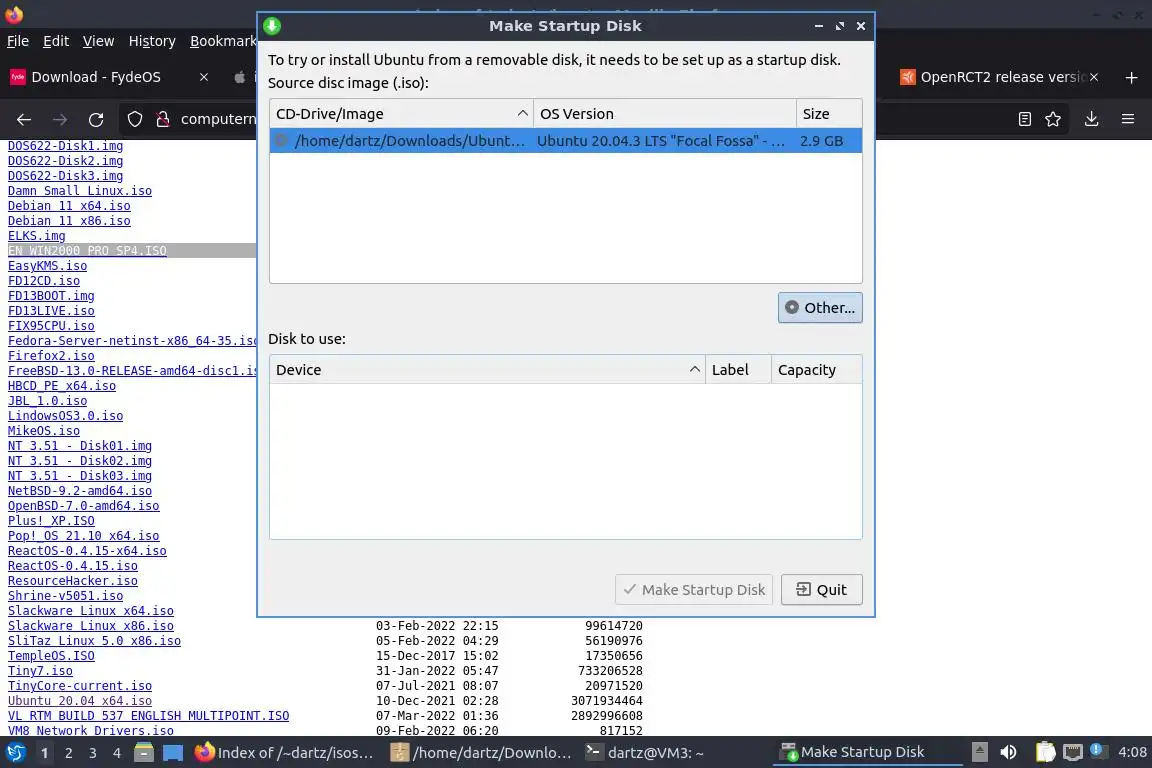Download Debian_11_x64.iso link
The width and height of the screenshot is (1152, 768).
point(69,206)
